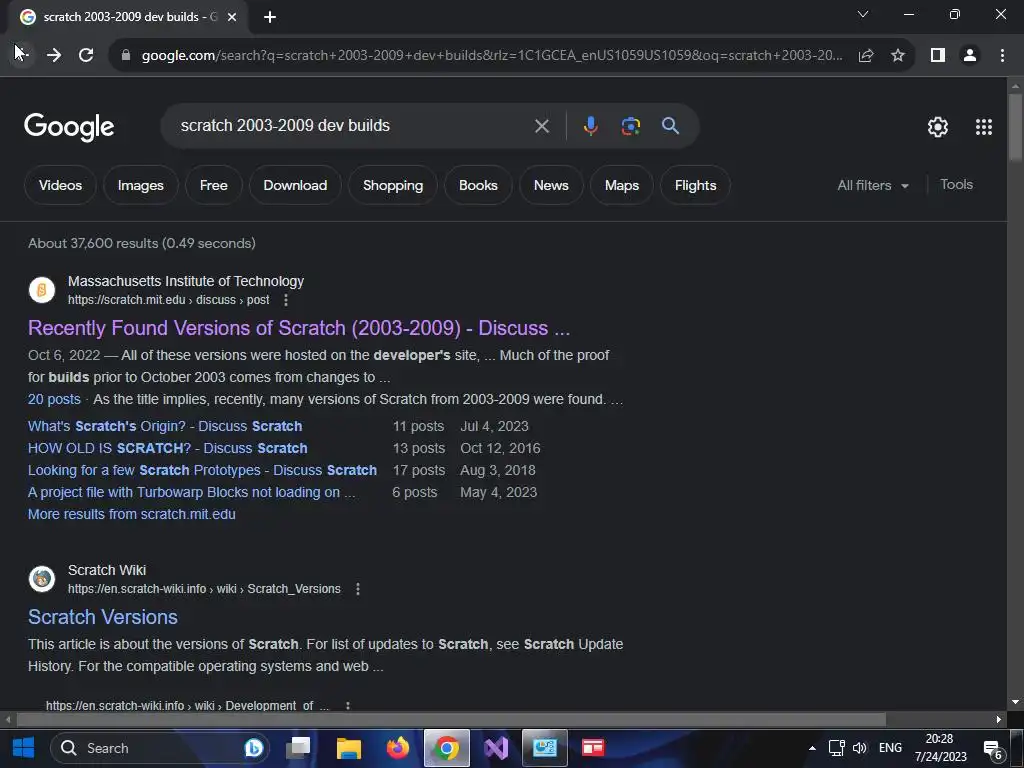The image size is (1024, 768).
Task: Open the network tray icon
Action: 837,748
